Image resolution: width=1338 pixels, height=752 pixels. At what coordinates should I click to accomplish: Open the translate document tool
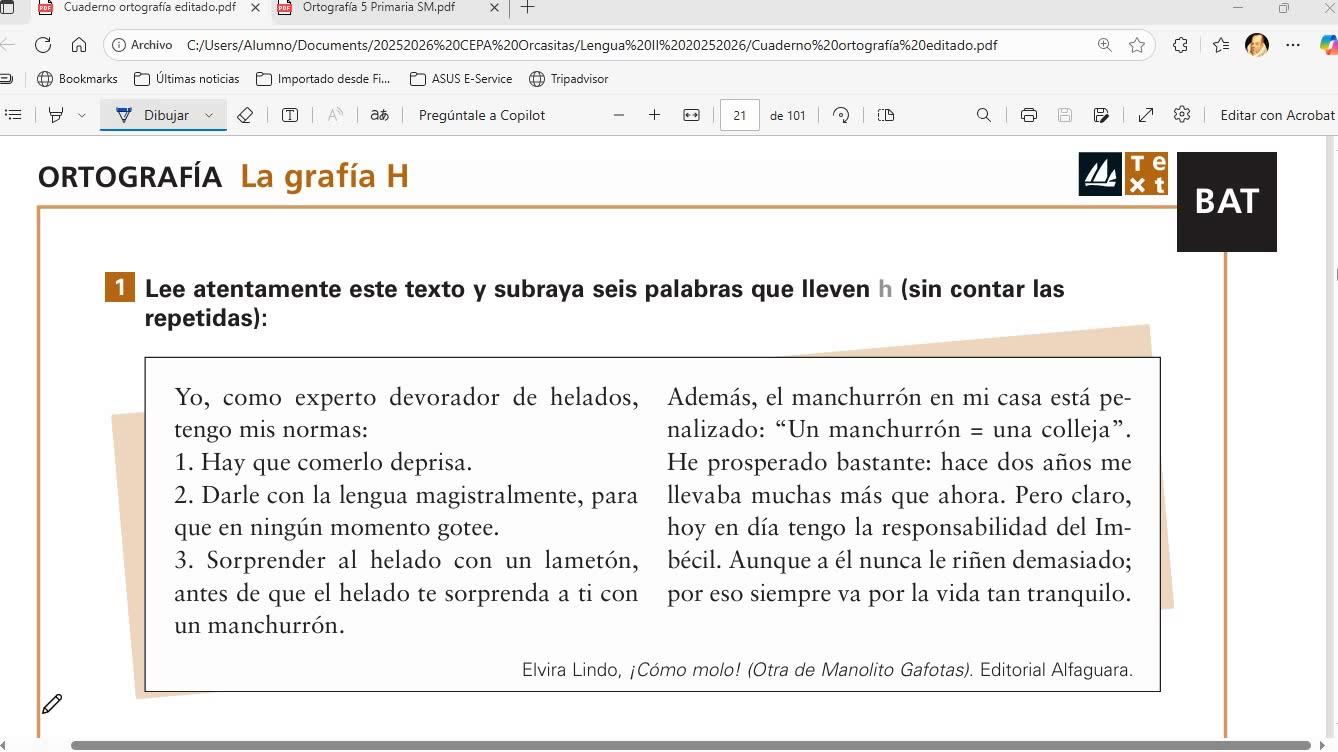[379, 115]
